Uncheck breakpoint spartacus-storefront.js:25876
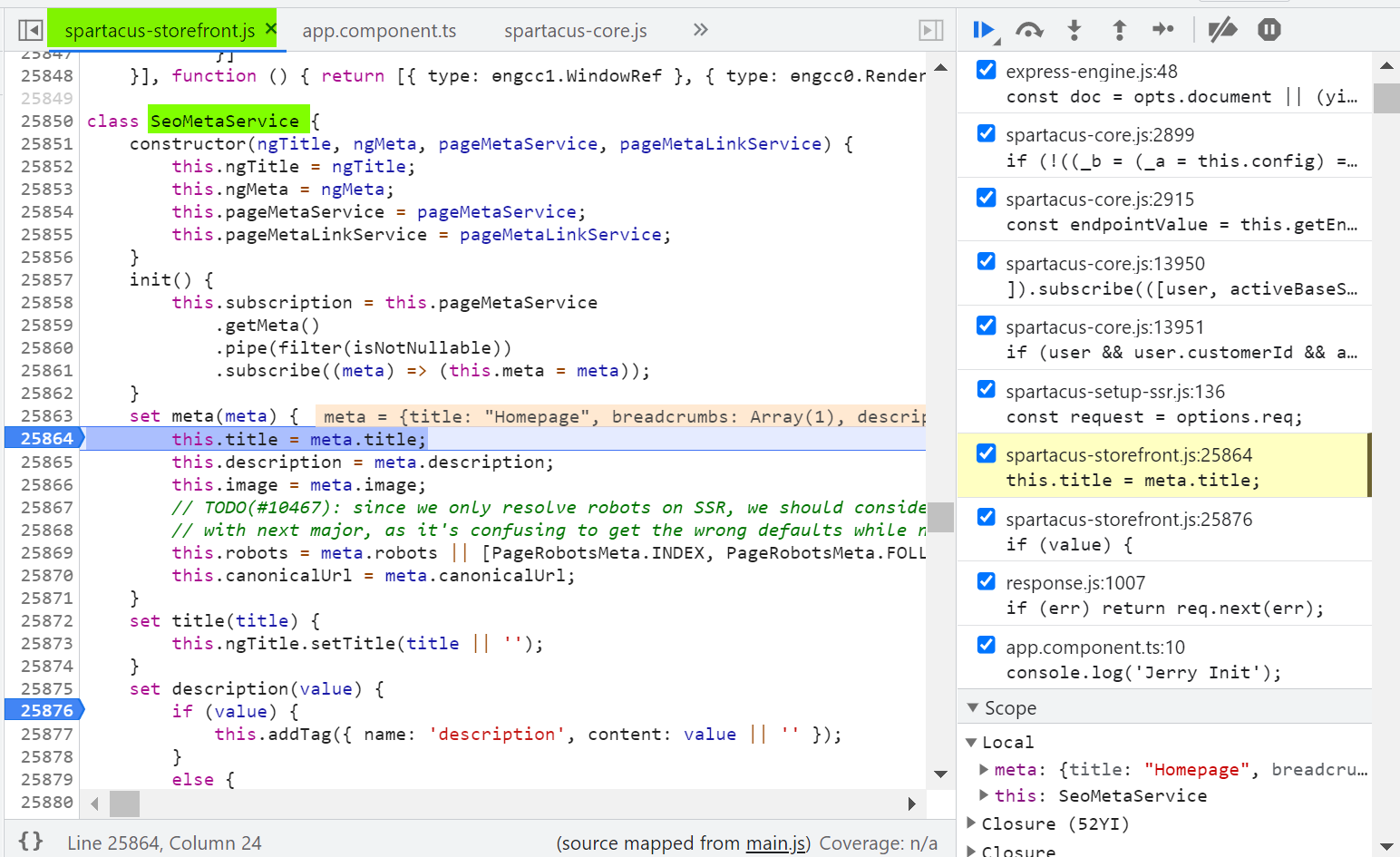The height and width of the screenshot is (857, 1400). click(987, 517)
